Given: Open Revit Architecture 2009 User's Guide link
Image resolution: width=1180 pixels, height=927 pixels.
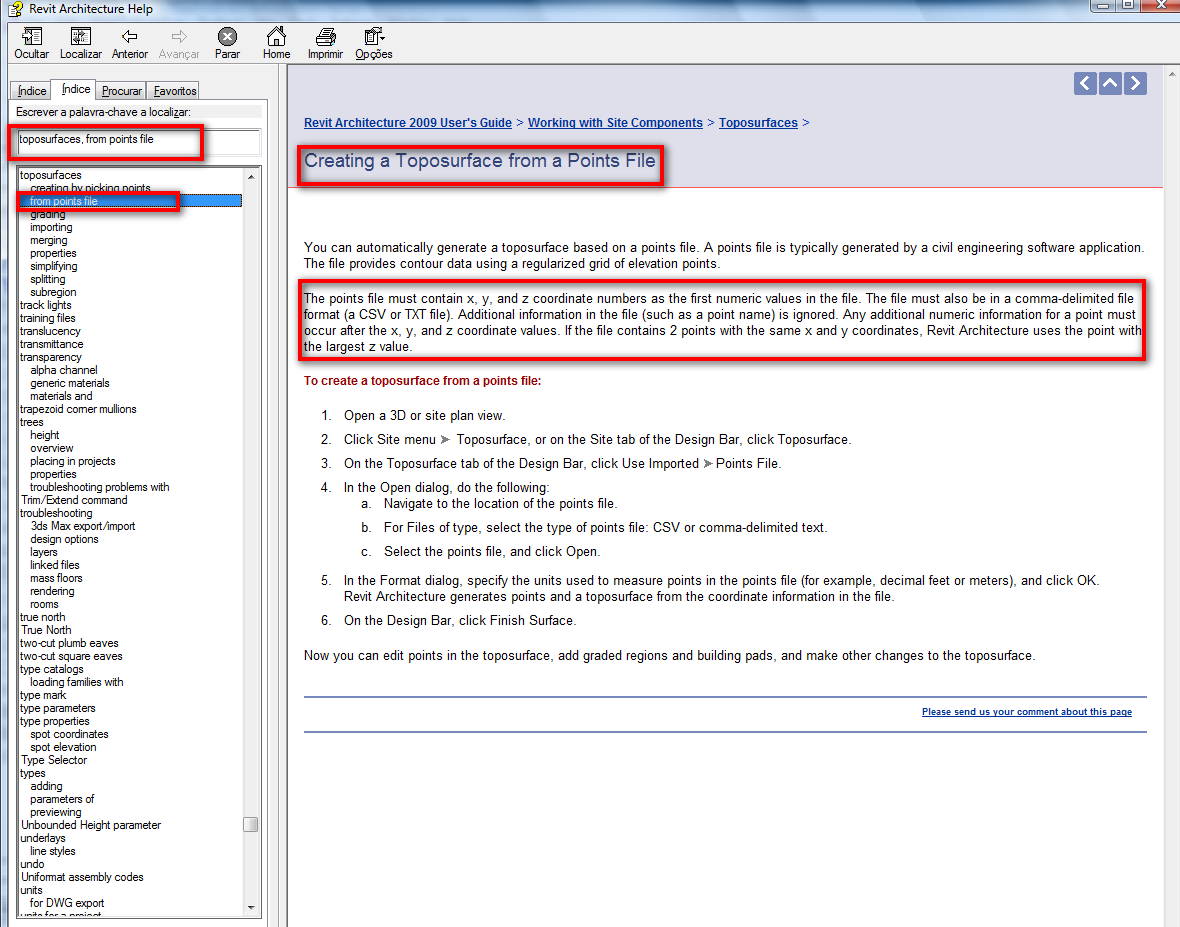Looking at the screenshot, I should point(408,123).
